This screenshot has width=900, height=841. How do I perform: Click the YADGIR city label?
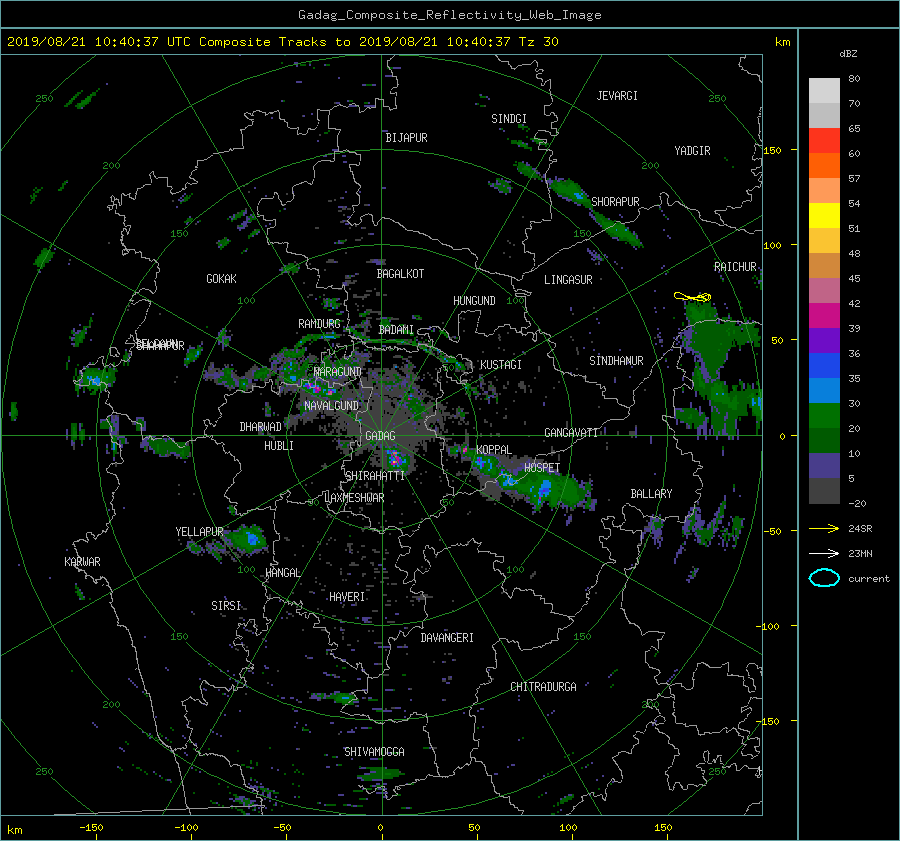pyautogui.click(x=692, y=151)
